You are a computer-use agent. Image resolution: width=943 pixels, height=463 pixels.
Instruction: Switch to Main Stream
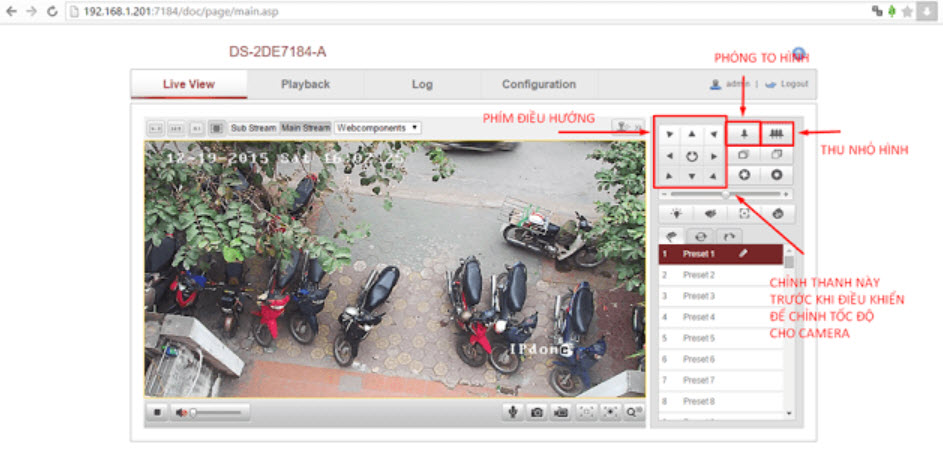(x=306, y=128)
